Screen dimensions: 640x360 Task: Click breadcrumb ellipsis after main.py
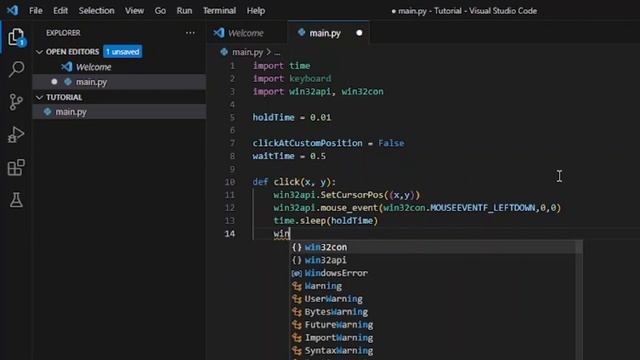[278, 52]
